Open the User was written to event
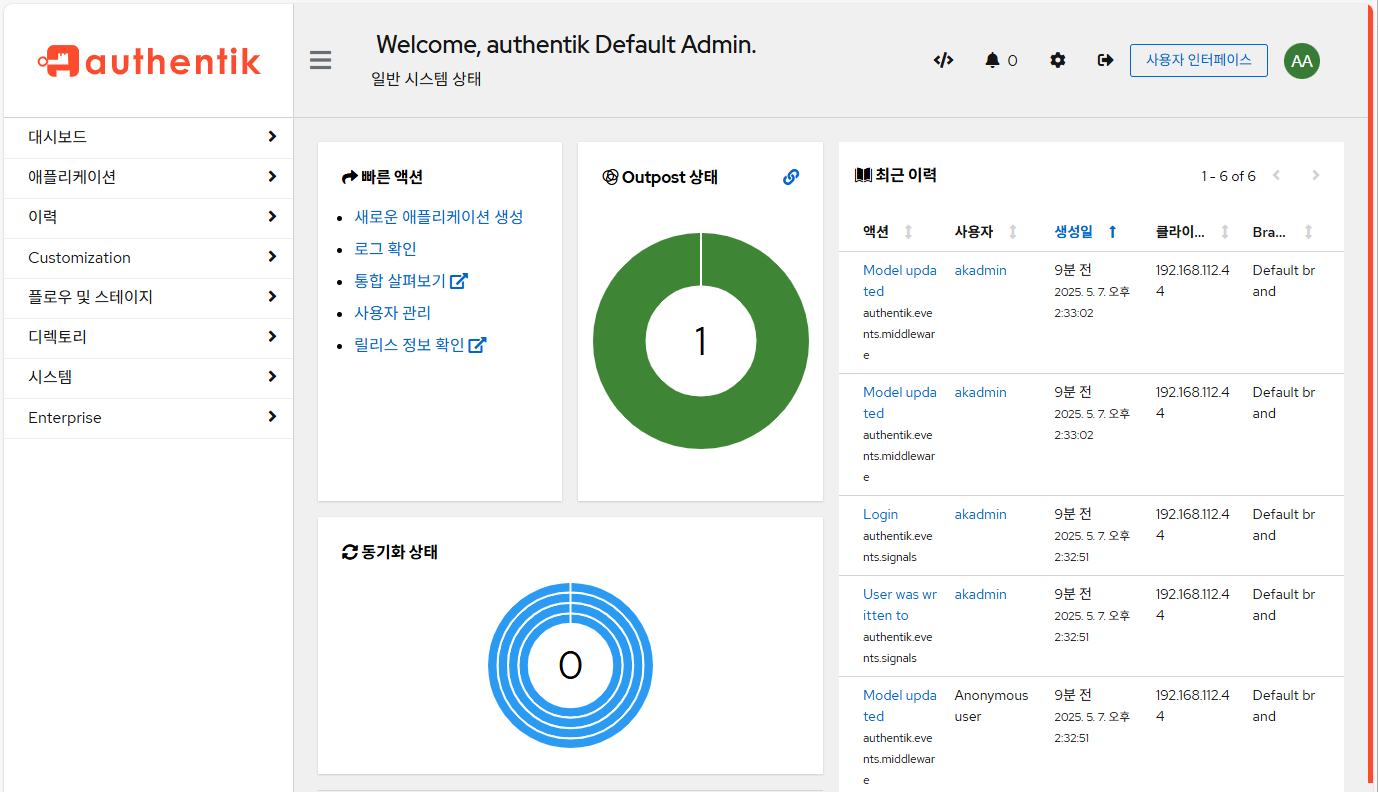 point(900,605)
